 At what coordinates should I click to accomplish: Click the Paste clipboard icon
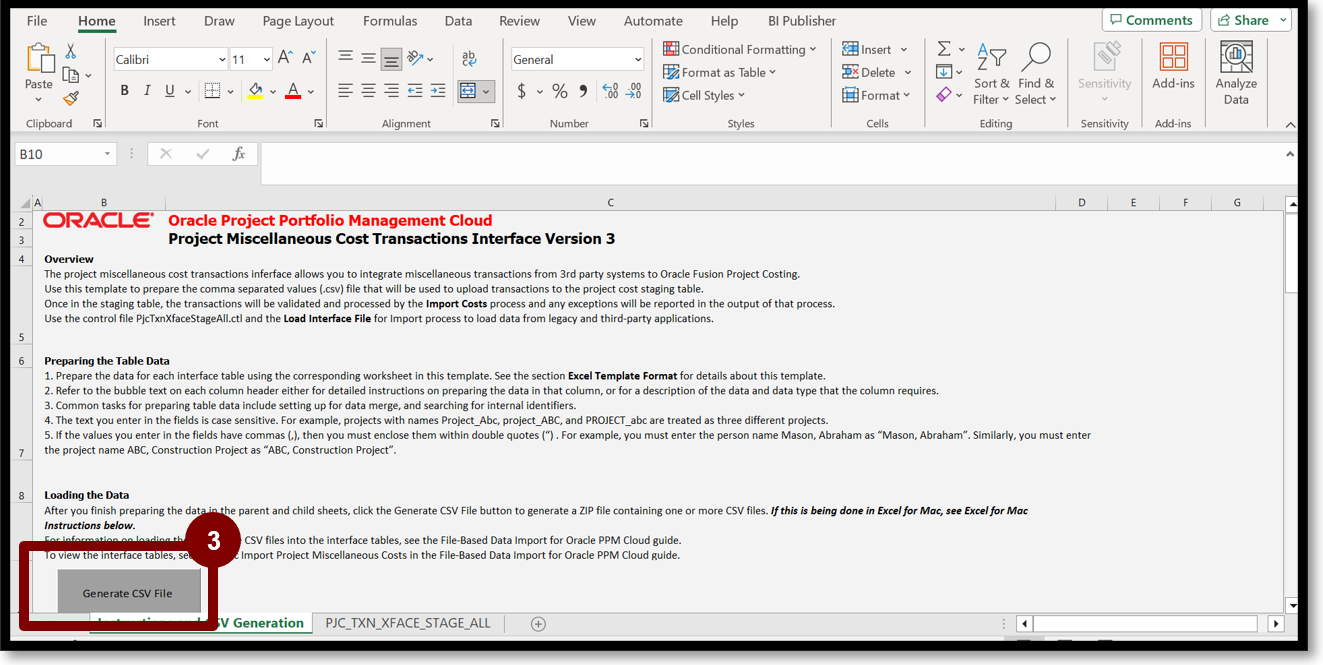(x=39, y=59)
